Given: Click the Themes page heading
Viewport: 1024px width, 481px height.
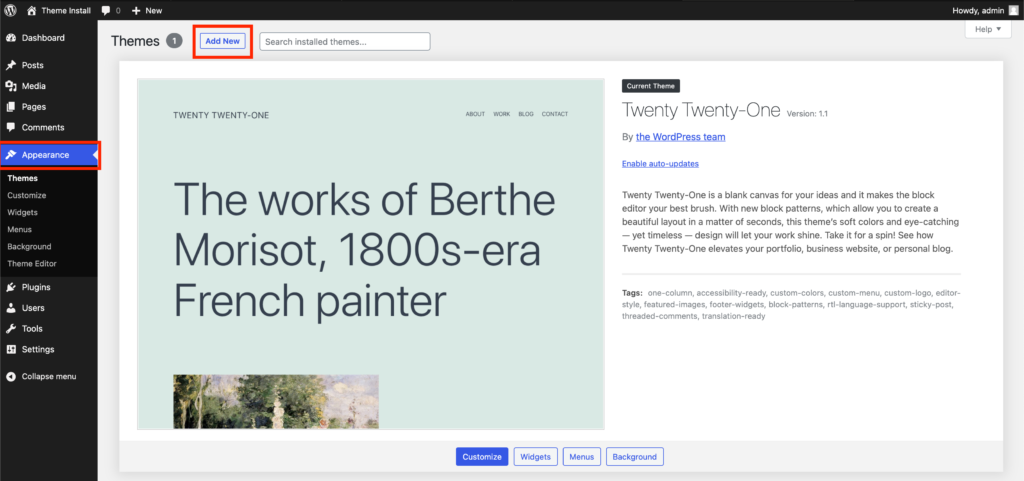Looking at the screenshot, I should click(x=135, y=41).
